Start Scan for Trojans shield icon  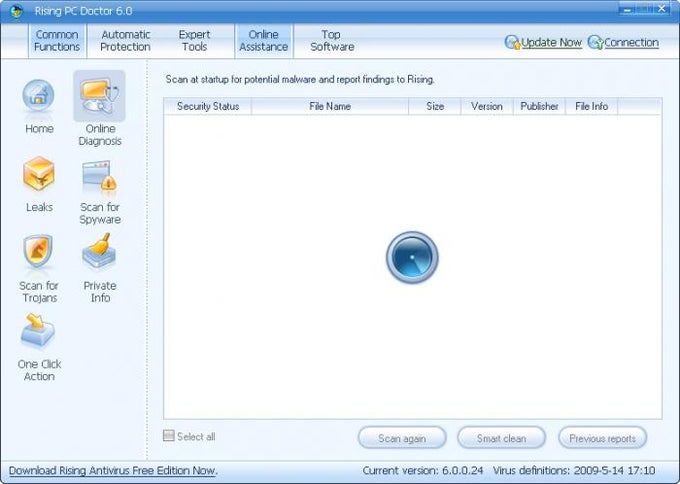click(38, 252)
